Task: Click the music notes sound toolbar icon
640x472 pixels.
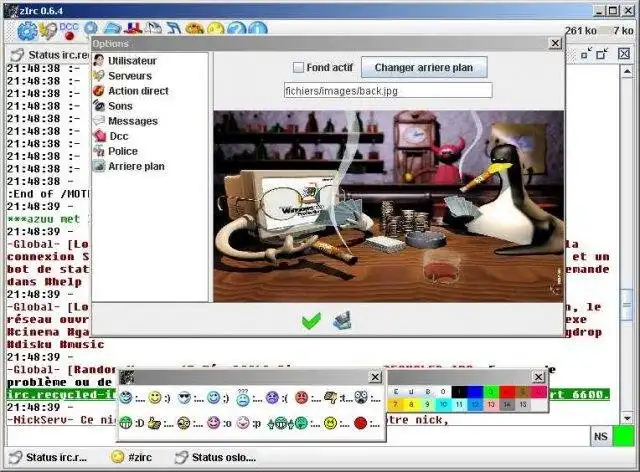Action: pyautogui.click(x=174, y=29)
